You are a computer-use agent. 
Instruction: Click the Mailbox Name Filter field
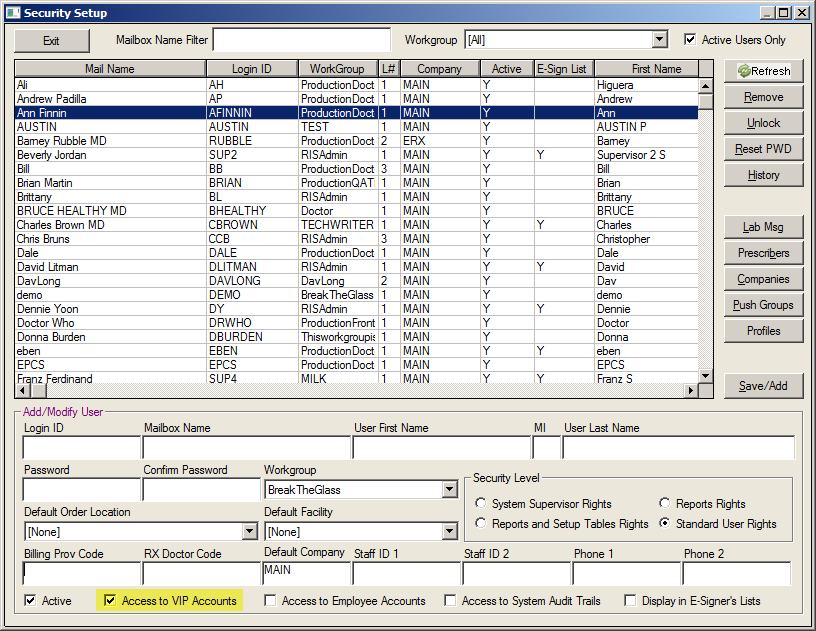(x=302, y=40)
